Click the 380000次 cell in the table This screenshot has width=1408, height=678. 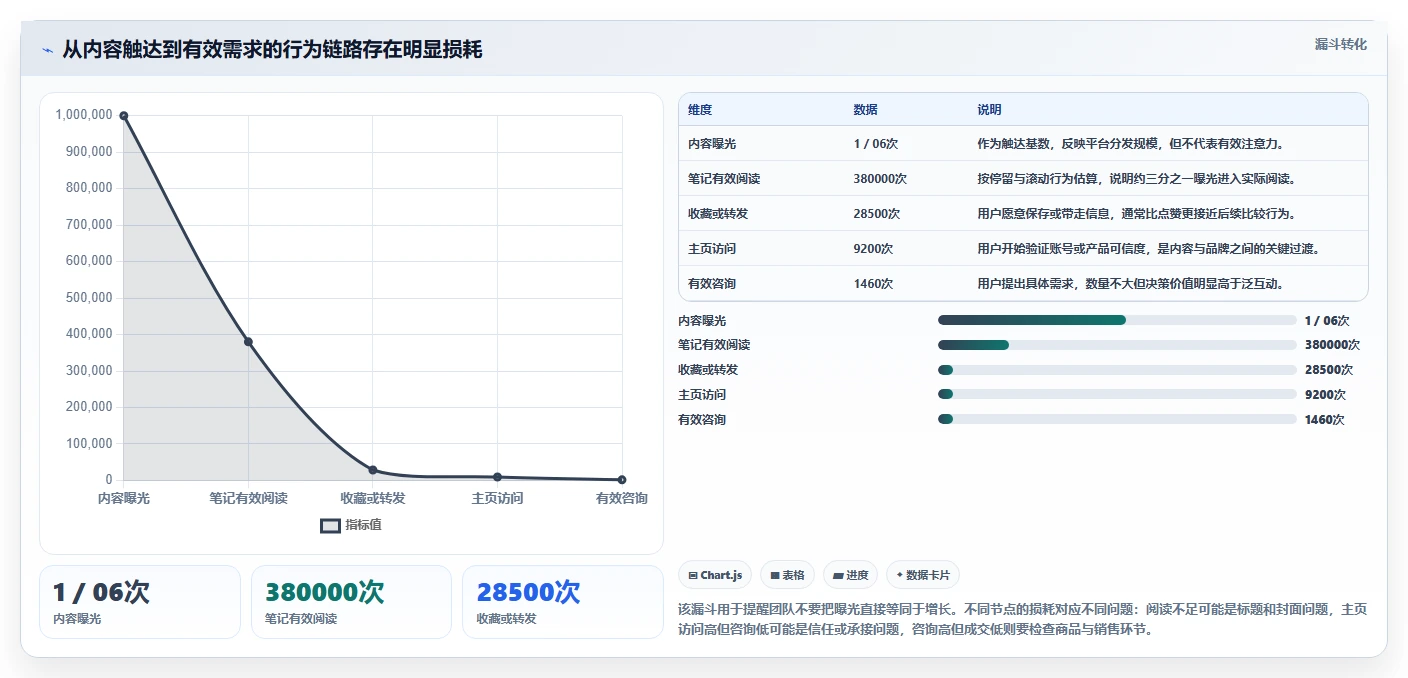[880, 179]
